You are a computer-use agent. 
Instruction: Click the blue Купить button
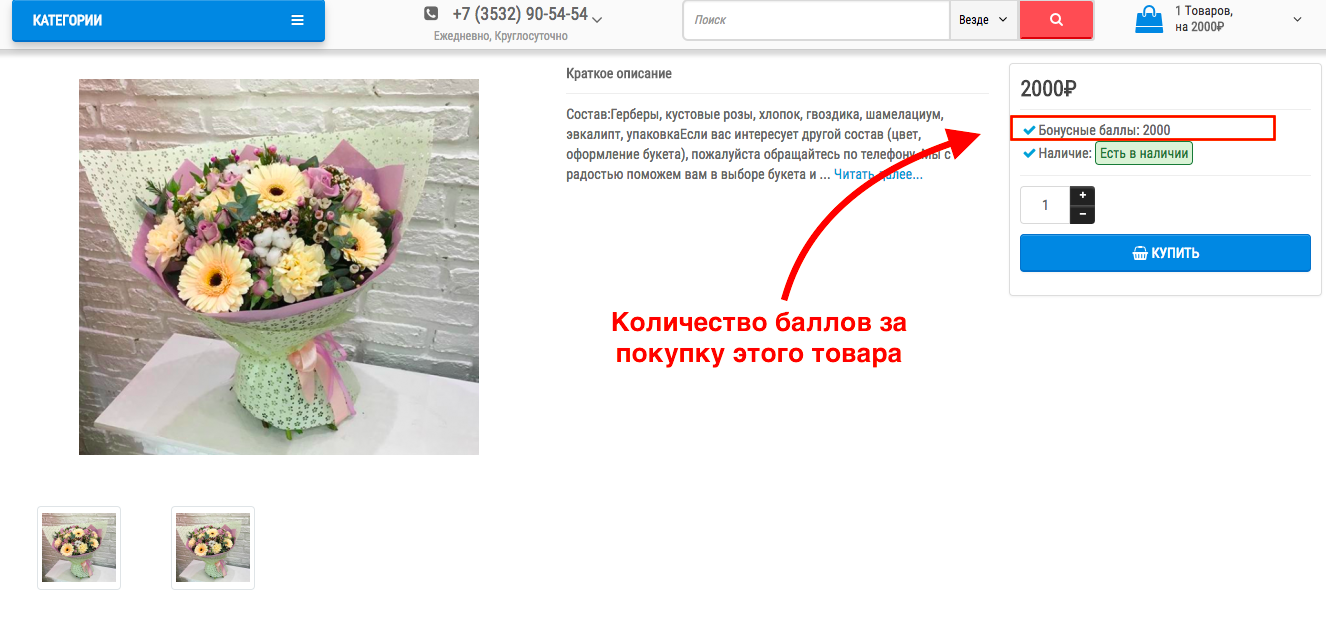coord(1165,253)
